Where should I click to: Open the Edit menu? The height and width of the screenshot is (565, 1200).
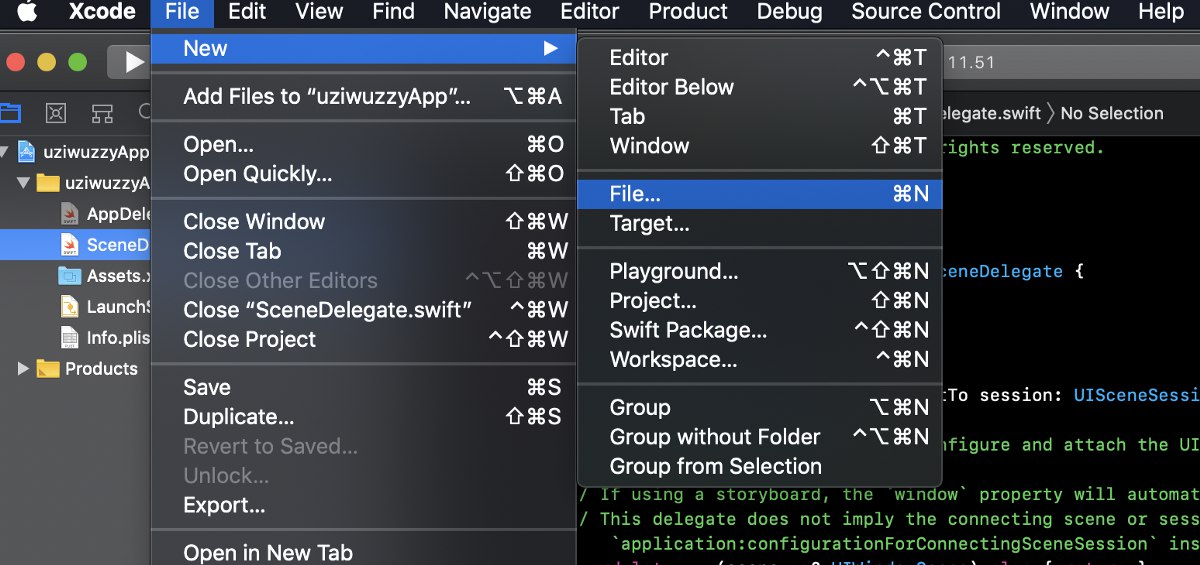[x=247, y=12]
